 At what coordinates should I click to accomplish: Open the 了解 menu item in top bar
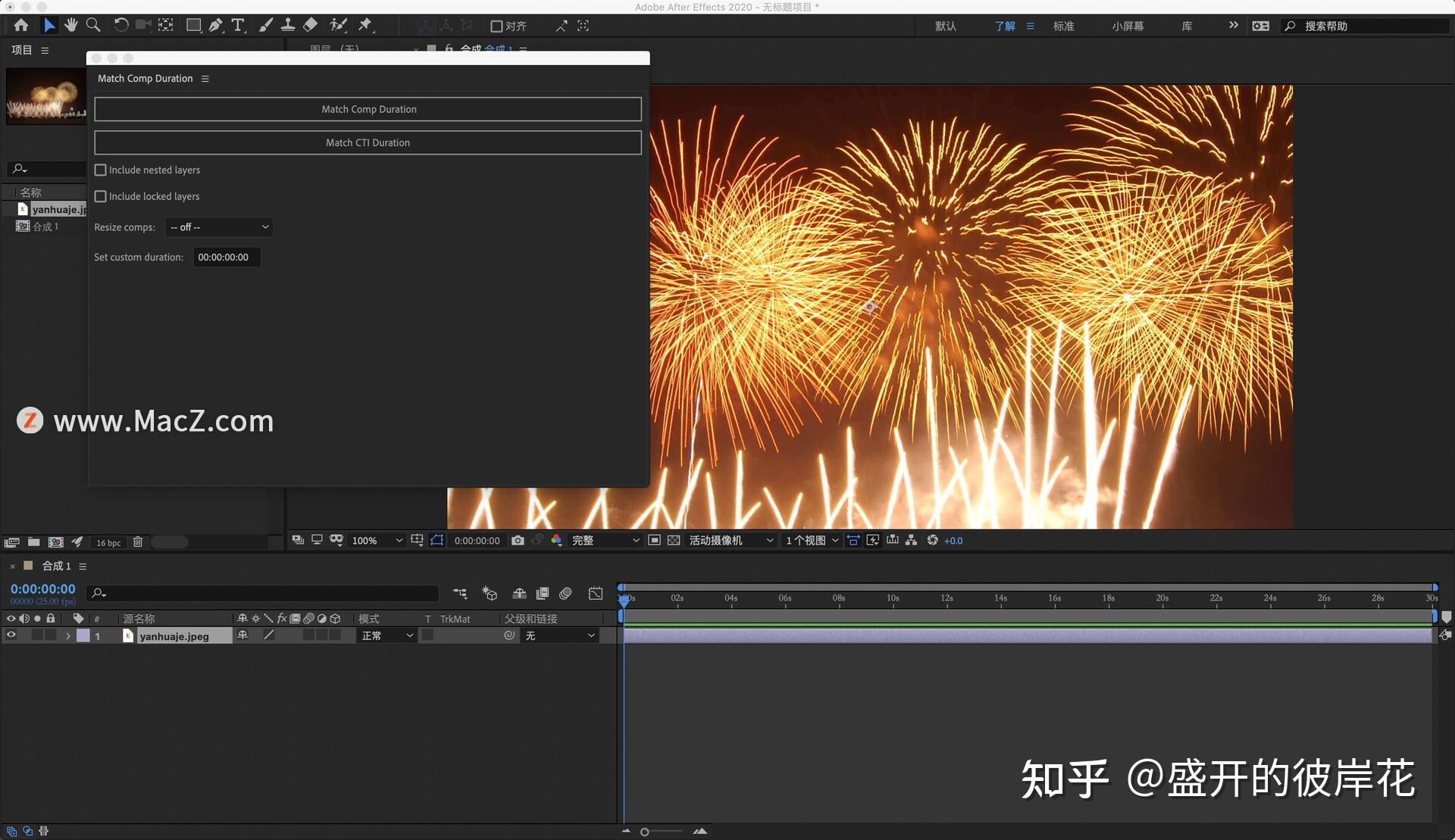[x=1005, y=26]
